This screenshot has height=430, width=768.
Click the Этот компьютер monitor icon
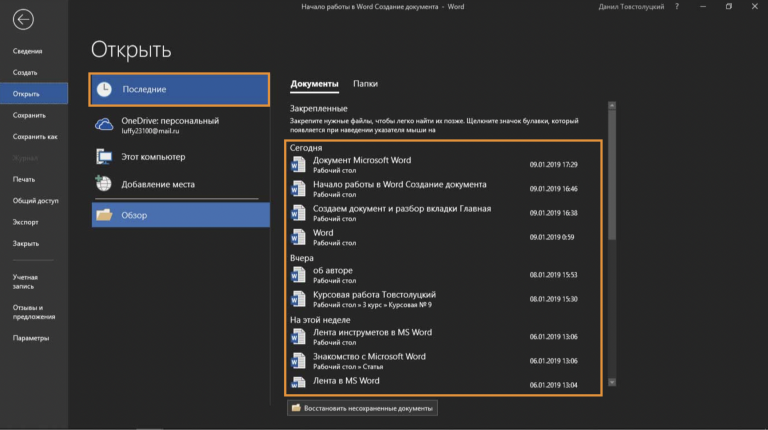coord(104,157)
